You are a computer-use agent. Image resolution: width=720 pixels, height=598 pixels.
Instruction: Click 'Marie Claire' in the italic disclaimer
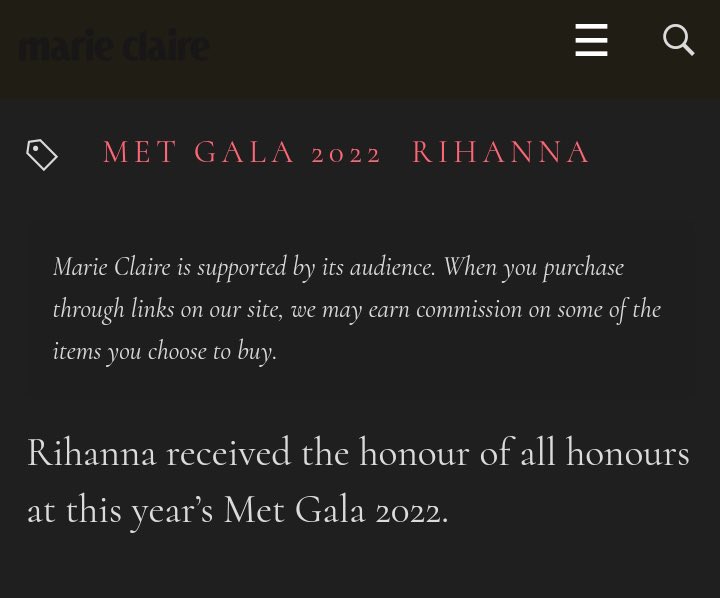(x=112, y=267)
